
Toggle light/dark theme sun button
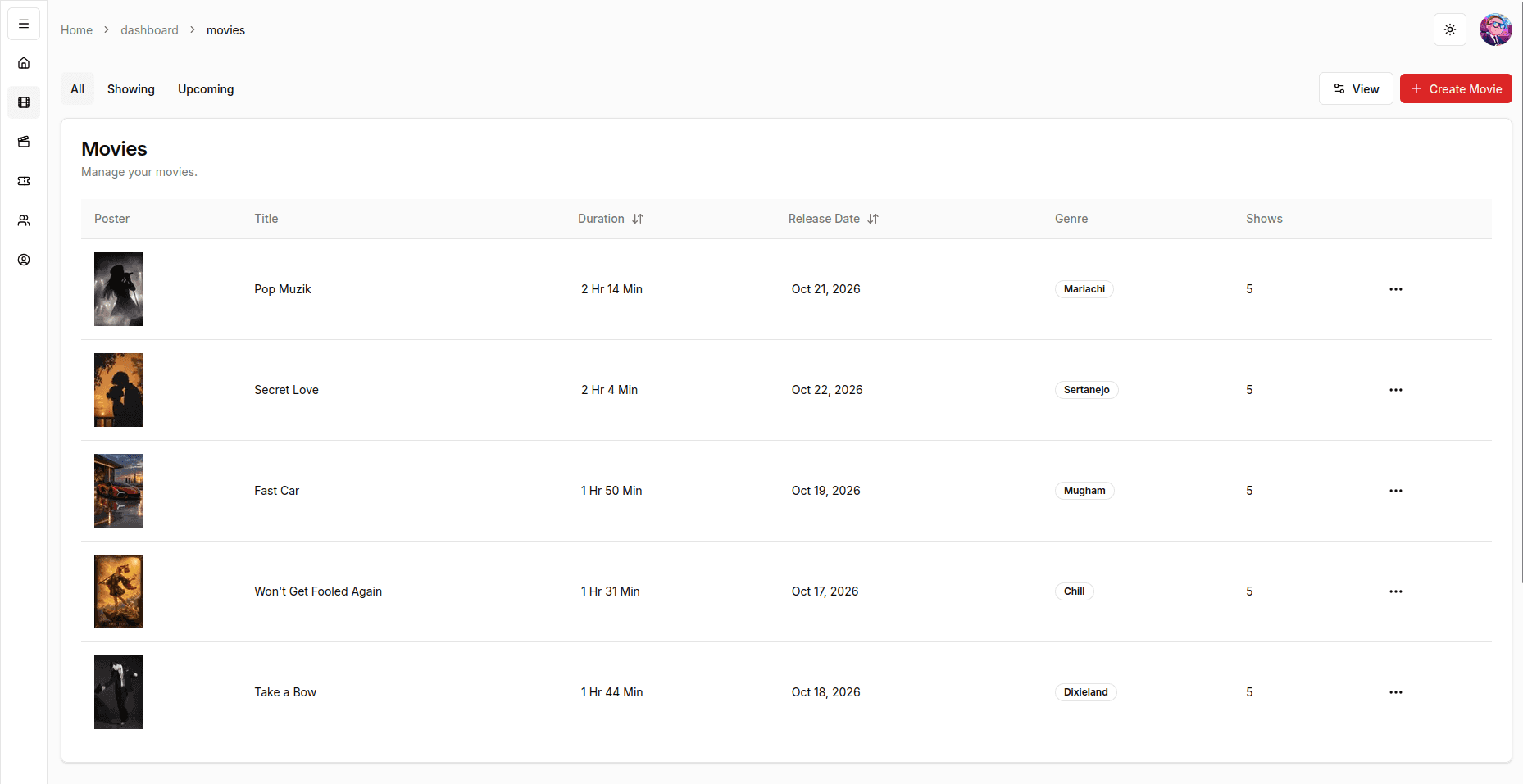tap(1450, 29)
